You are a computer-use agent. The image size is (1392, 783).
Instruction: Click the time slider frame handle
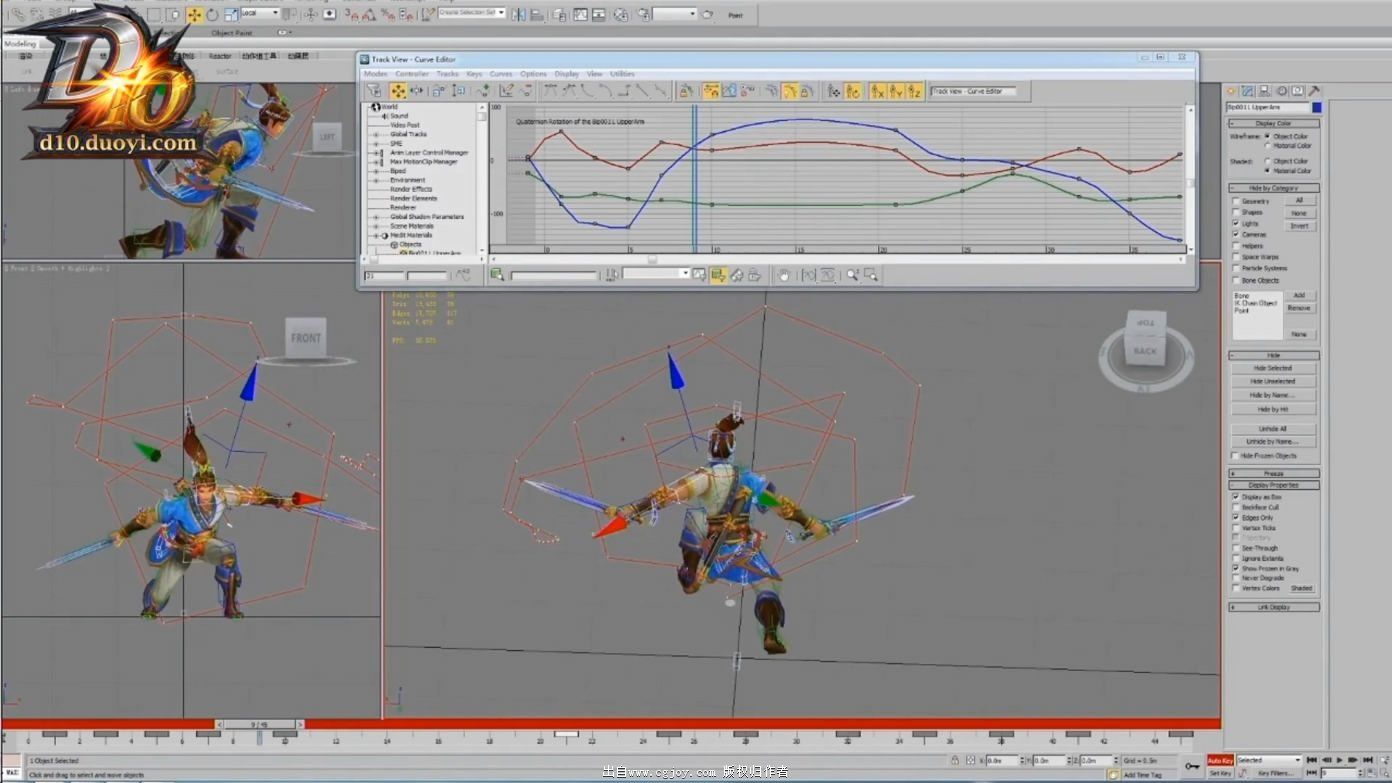click(259, 724)
